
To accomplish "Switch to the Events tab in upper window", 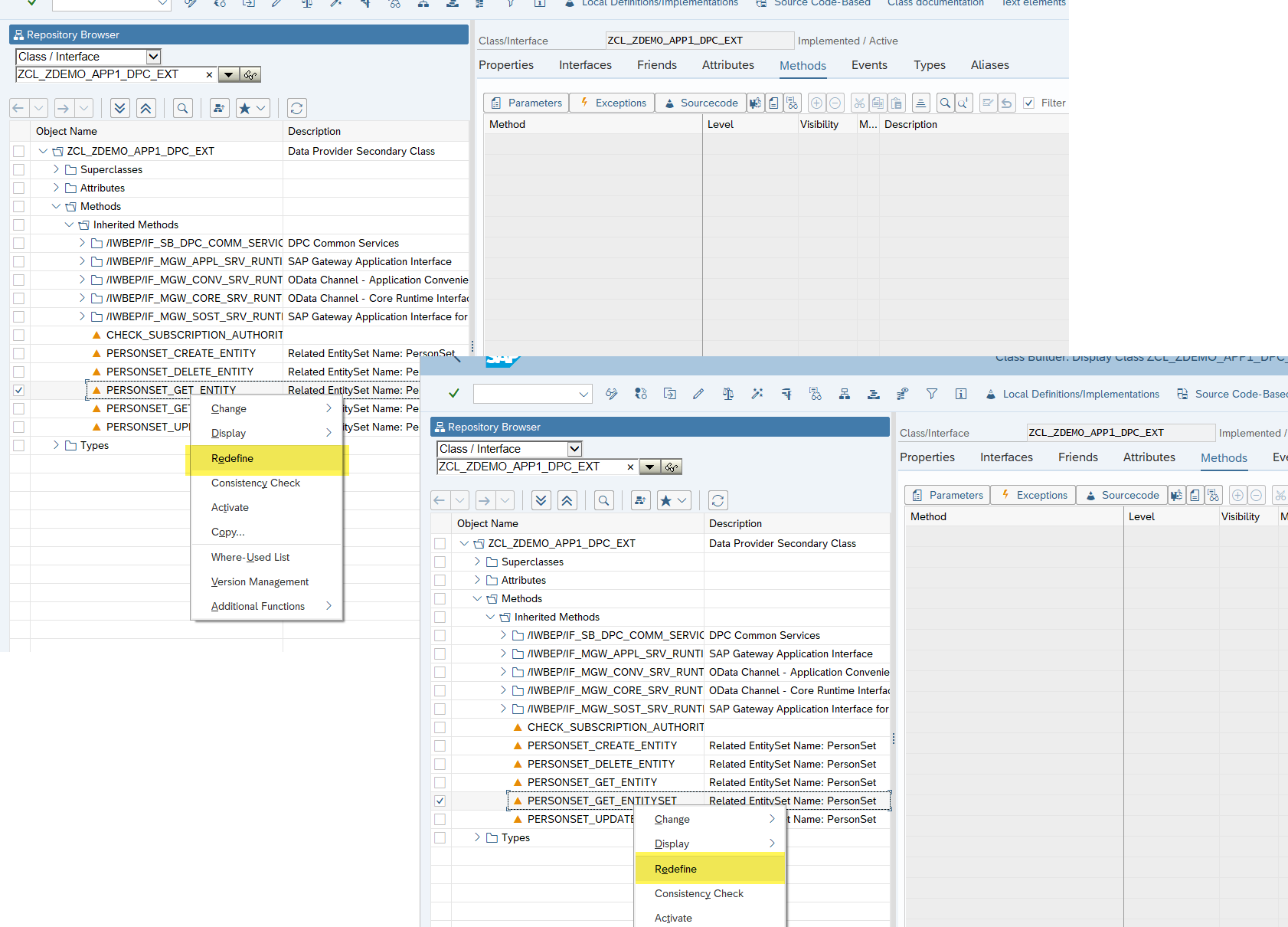I will (x=869, y=65).
